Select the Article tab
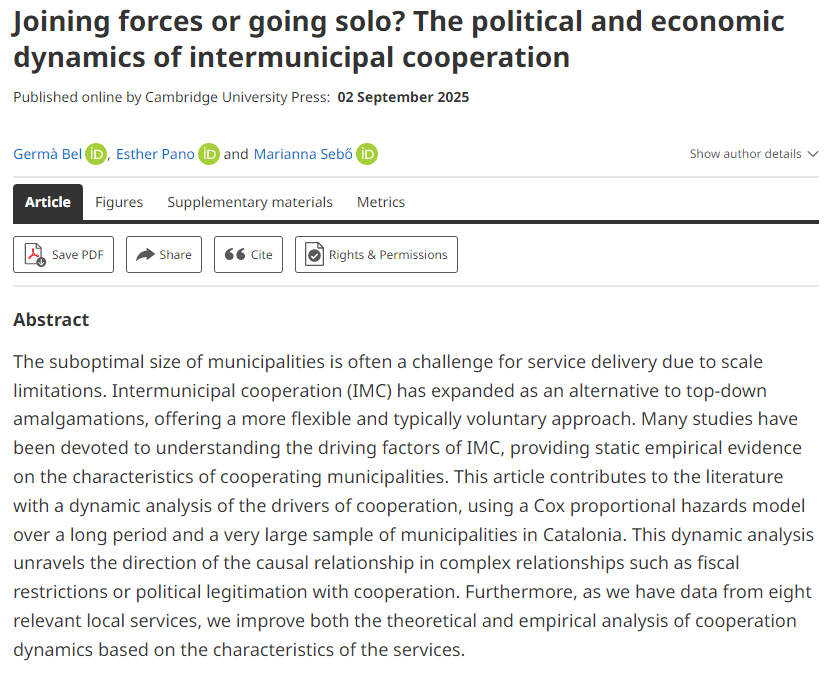 [x=48, y=202]
